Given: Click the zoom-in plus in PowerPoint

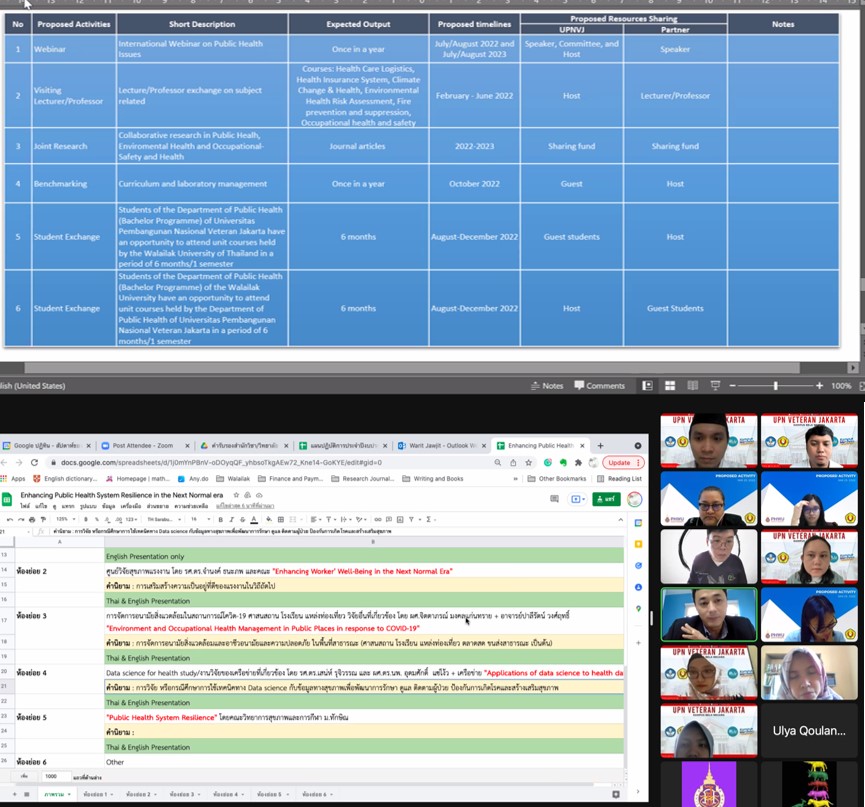Looking at the screenshot, I should point(821,385).
